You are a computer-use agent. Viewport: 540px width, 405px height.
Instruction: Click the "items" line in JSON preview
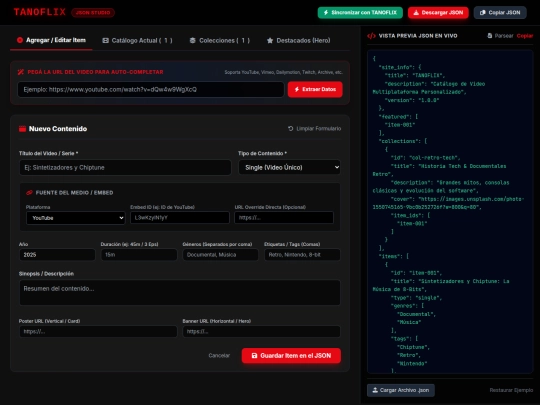click(x=394, y=256)
